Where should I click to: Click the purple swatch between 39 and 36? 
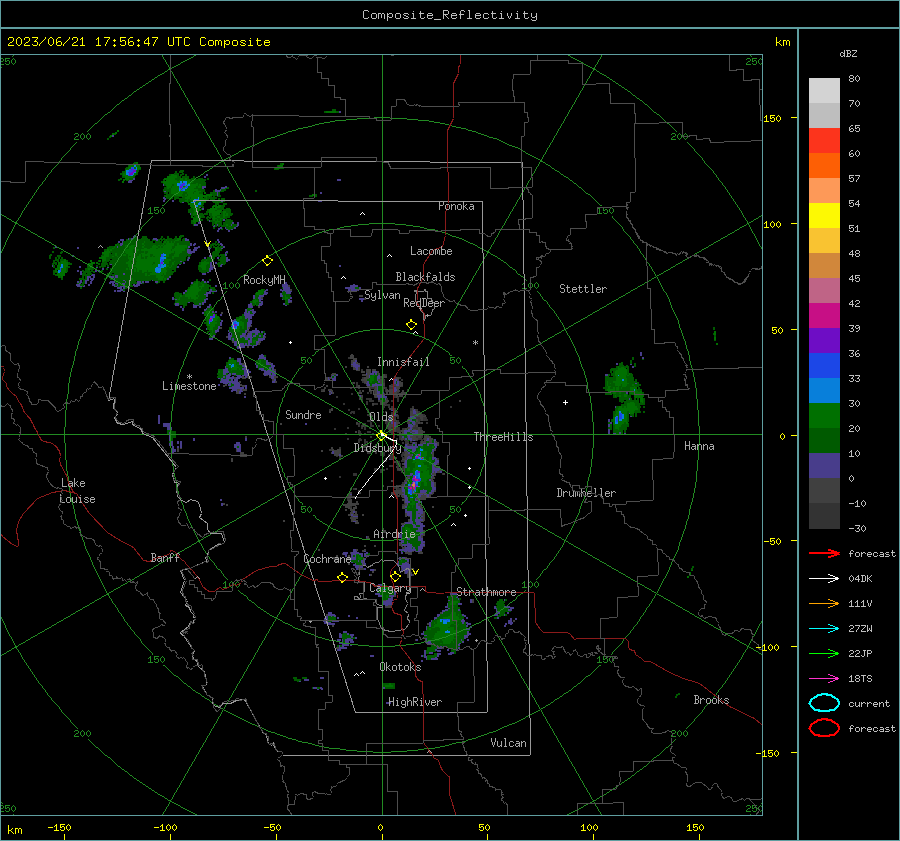tap(824, 341)
